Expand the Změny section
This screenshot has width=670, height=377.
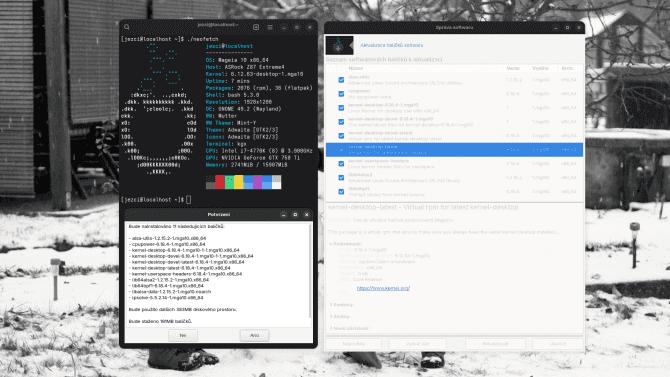click(331, 317)
